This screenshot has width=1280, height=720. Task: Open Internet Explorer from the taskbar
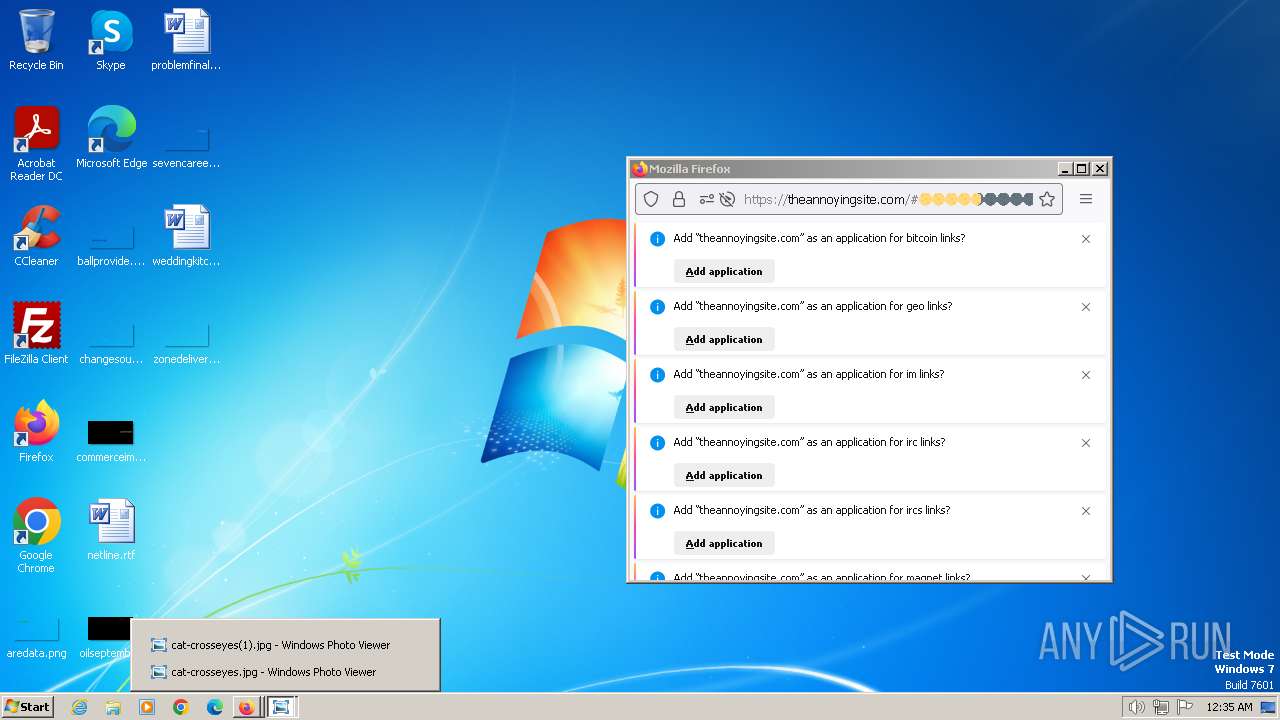[80, 707]
